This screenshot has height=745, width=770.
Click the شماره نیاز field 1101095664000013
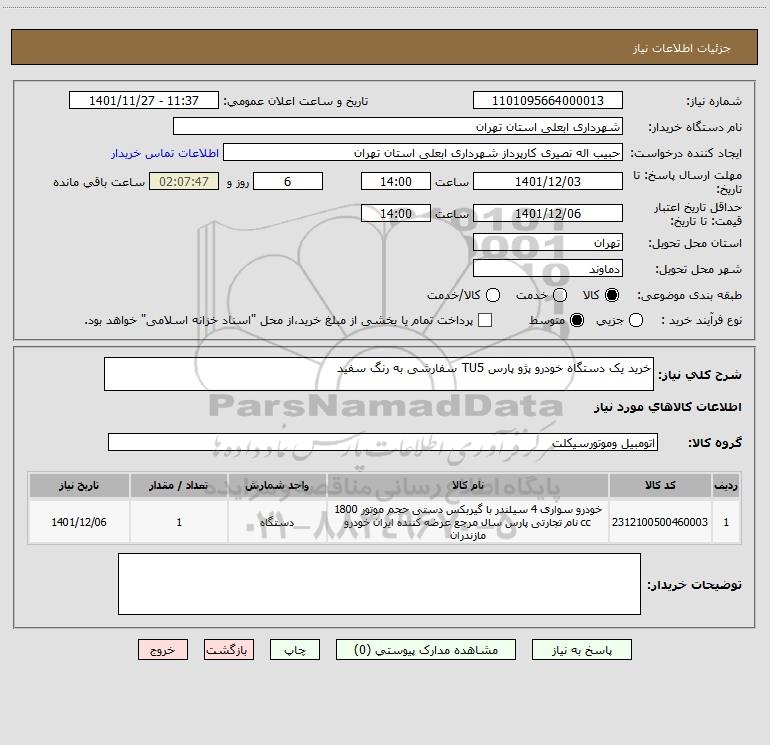[548, 101]
